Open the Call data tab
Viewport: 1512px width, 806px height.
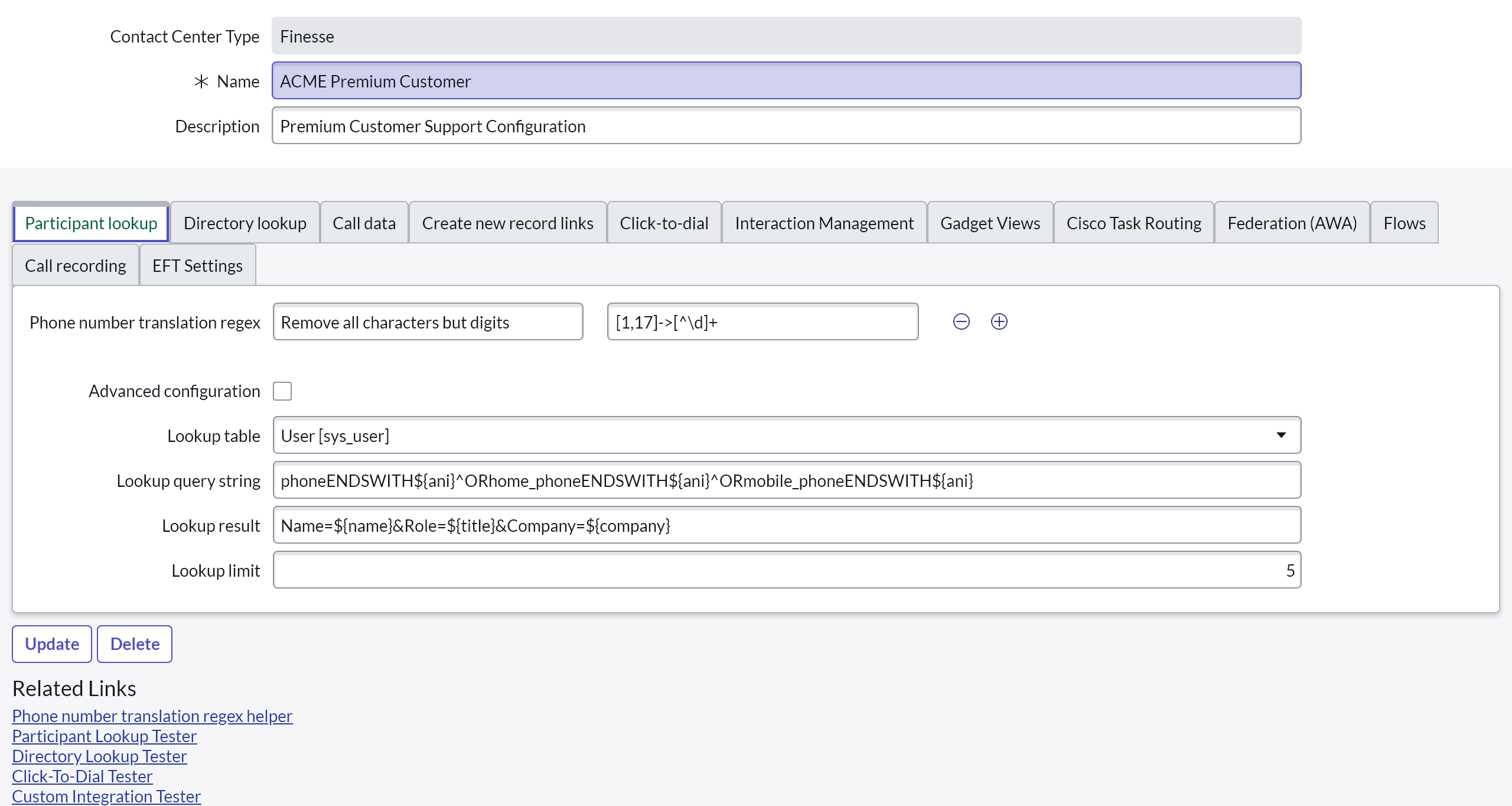pos(364,223)
